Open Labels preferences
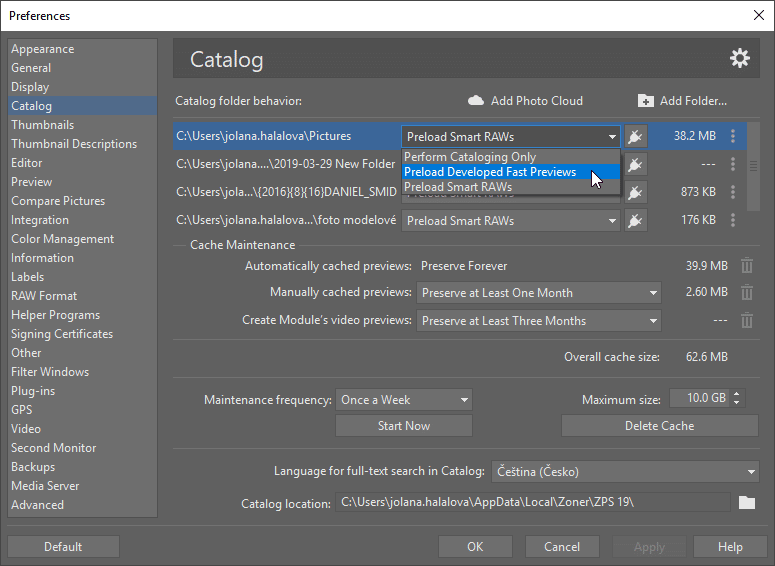 point(83,277)
